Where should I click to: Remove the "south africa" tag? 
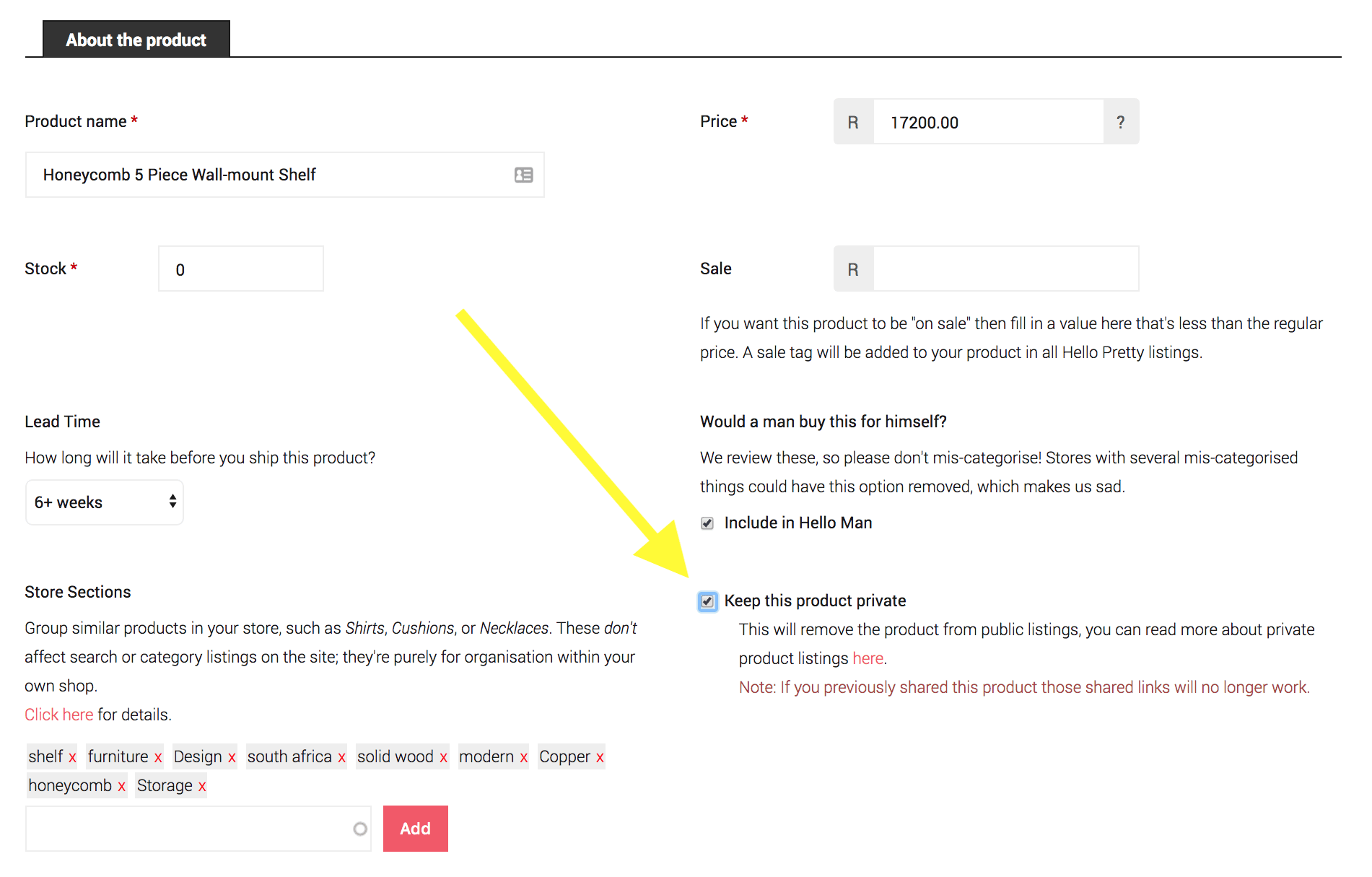click(340, 756)
